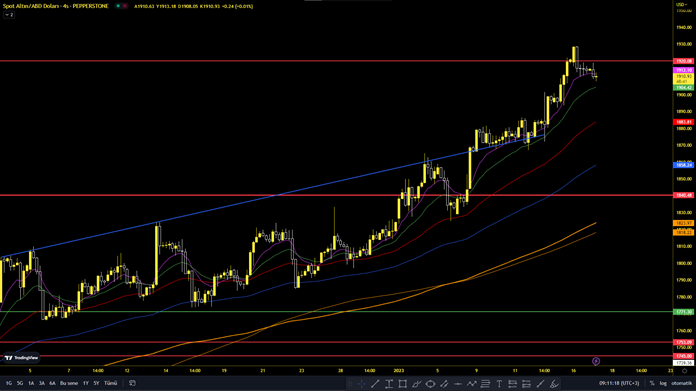Click the 2023 year label on time axis
This screenshot has height=391, width=696.
399,370
